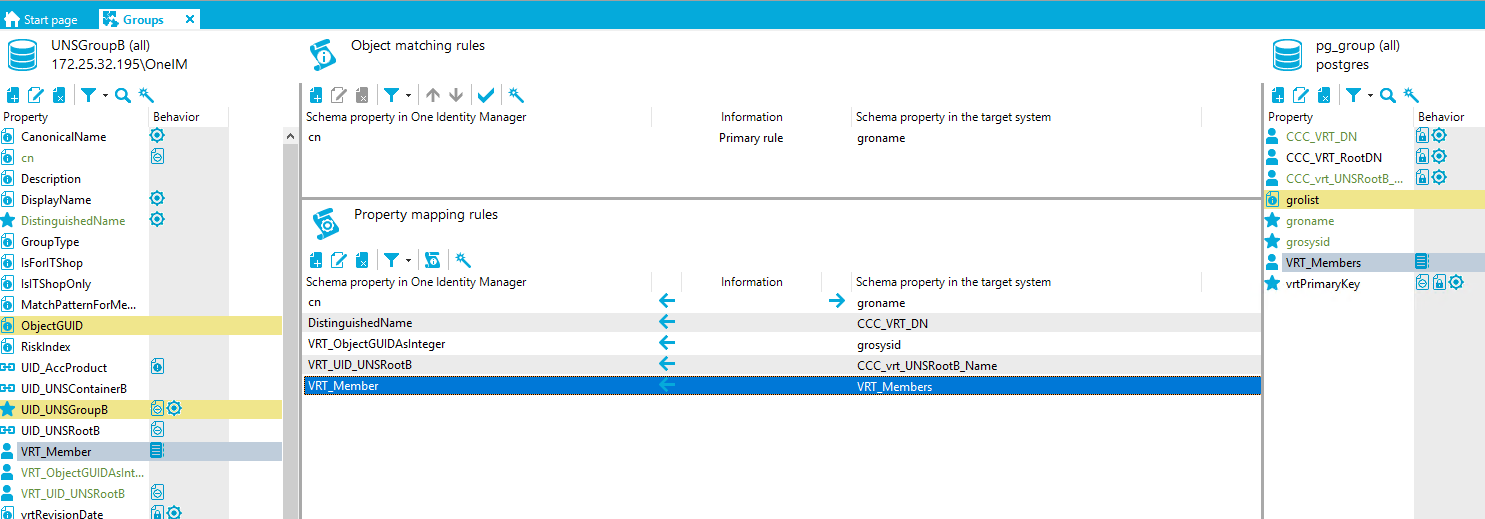
Task: Open mapping wizard wand in pg_group toolbar
Action: 1411,95
